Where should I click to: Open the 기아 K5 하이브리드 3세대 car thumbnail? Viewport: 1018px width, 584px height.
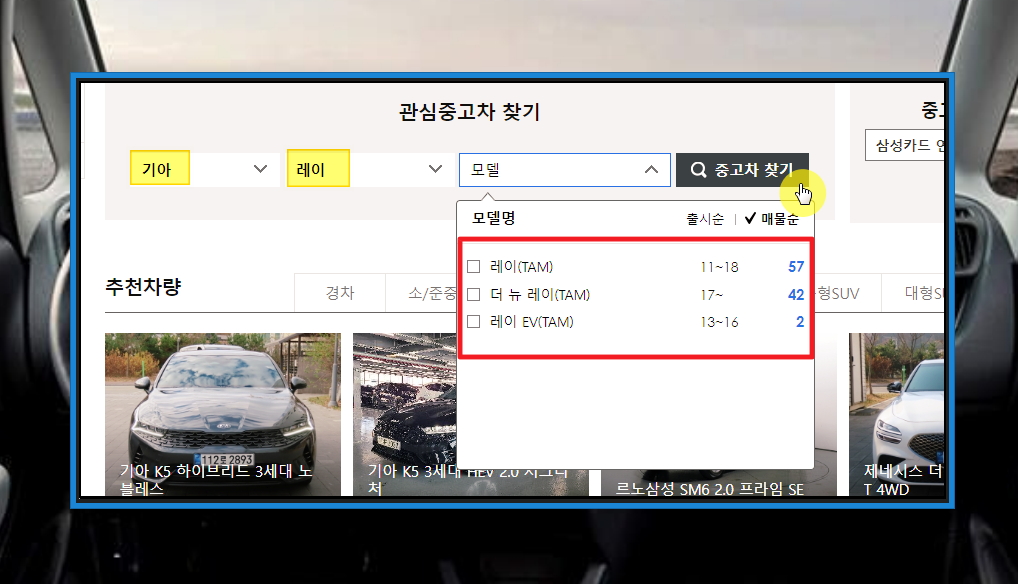[x=223, y=415]
